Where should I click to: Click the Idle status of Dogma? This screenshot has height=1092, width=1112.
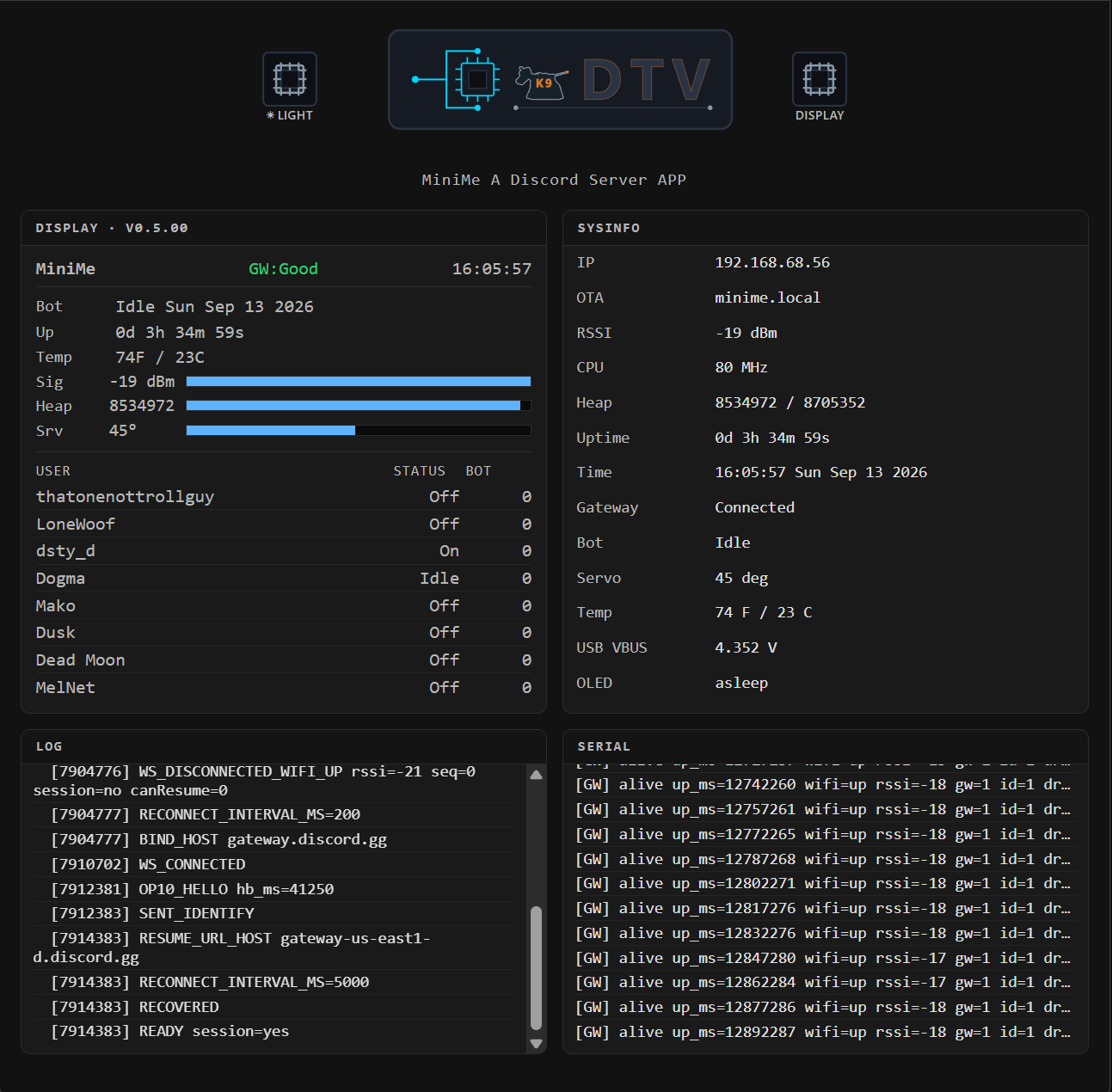coord(439,579)
